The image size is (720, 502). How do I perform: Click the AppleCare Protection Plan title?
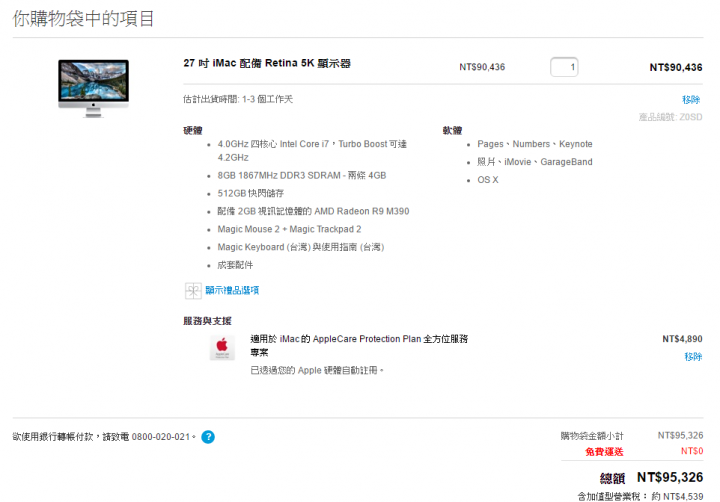pos(359,346)
